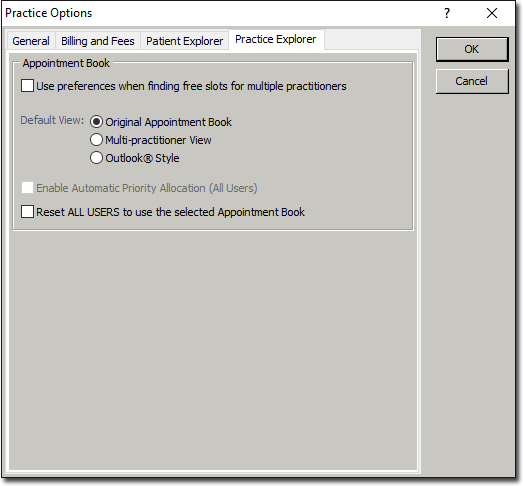This screenshot has height=486, width=523.
Task: Select the Practice Explorer tab
Action: click(x=276, y=39)
